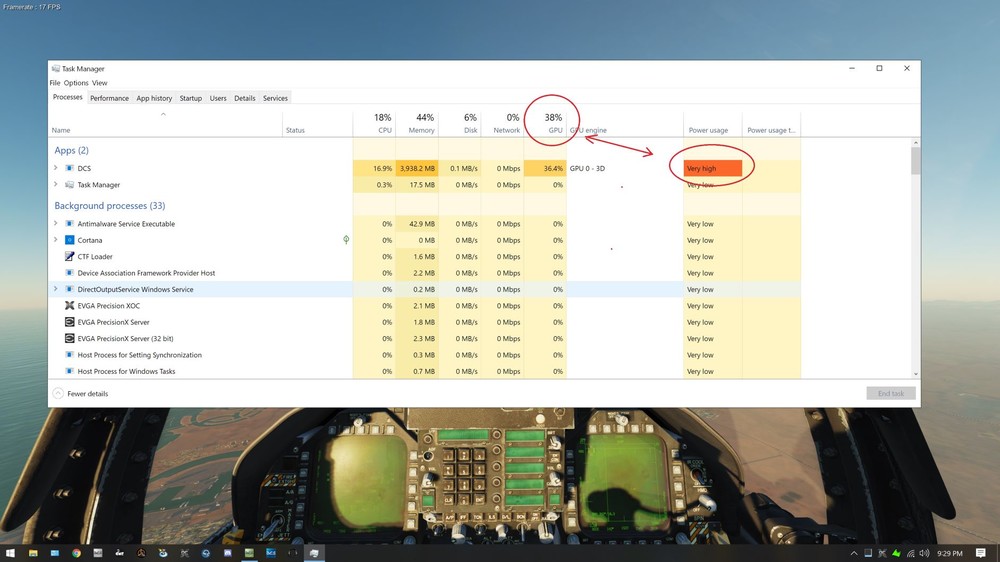Select Host Process for Windows Tasks row
The width and height of the screenshot is (1000, 562).
[424, 371]
